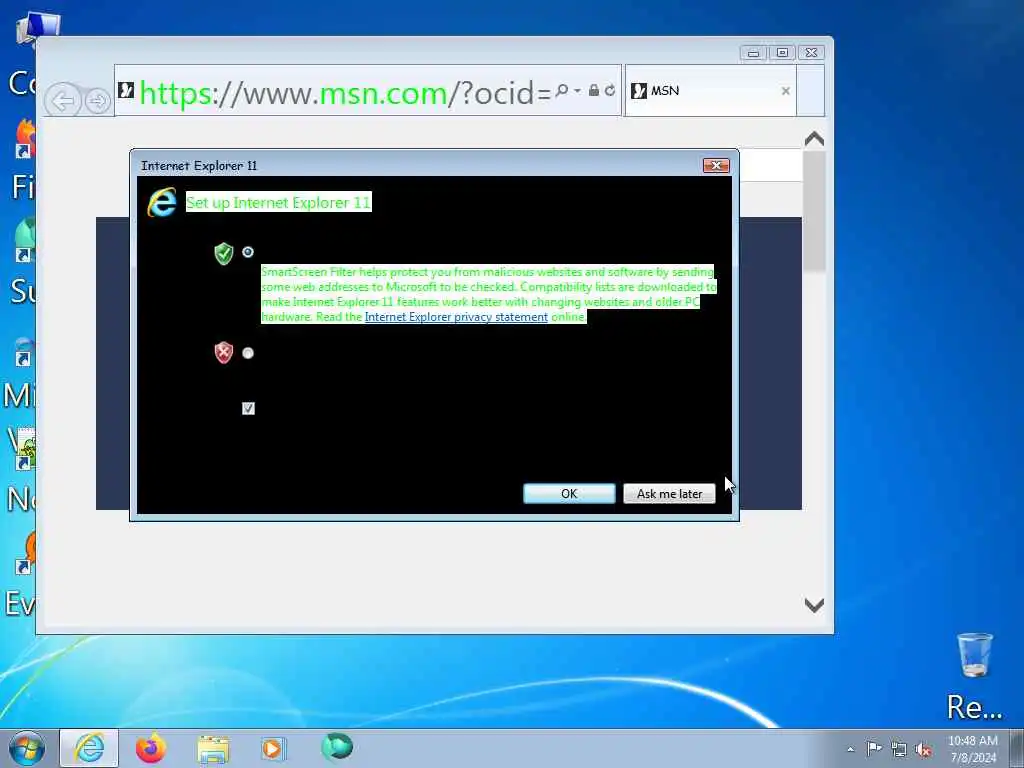Open the Windows Start menu
Screen dimensions: 1024x768
coord(27,748)
